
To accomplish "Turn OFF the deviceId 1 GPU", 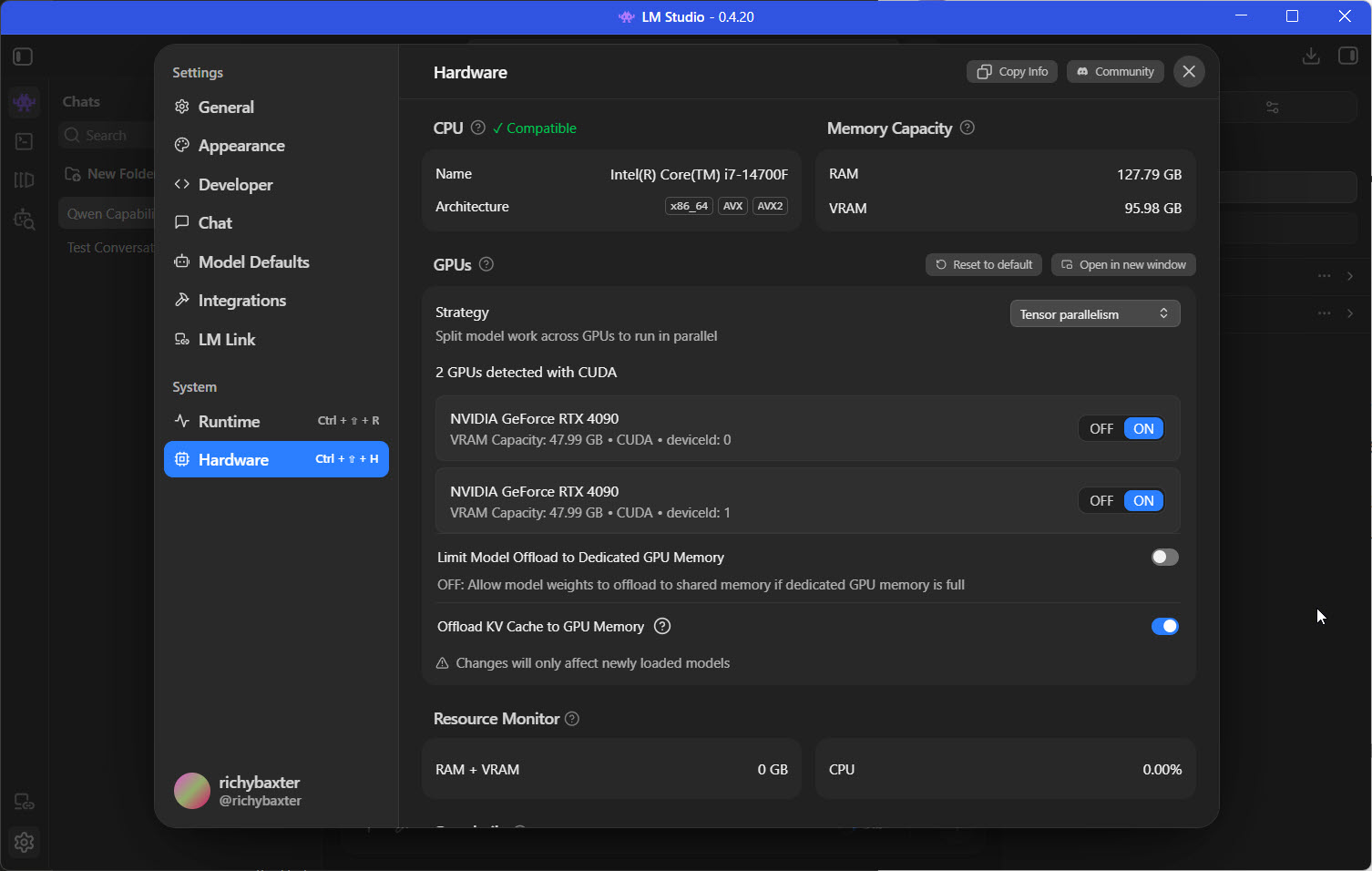I will 1101,501.
